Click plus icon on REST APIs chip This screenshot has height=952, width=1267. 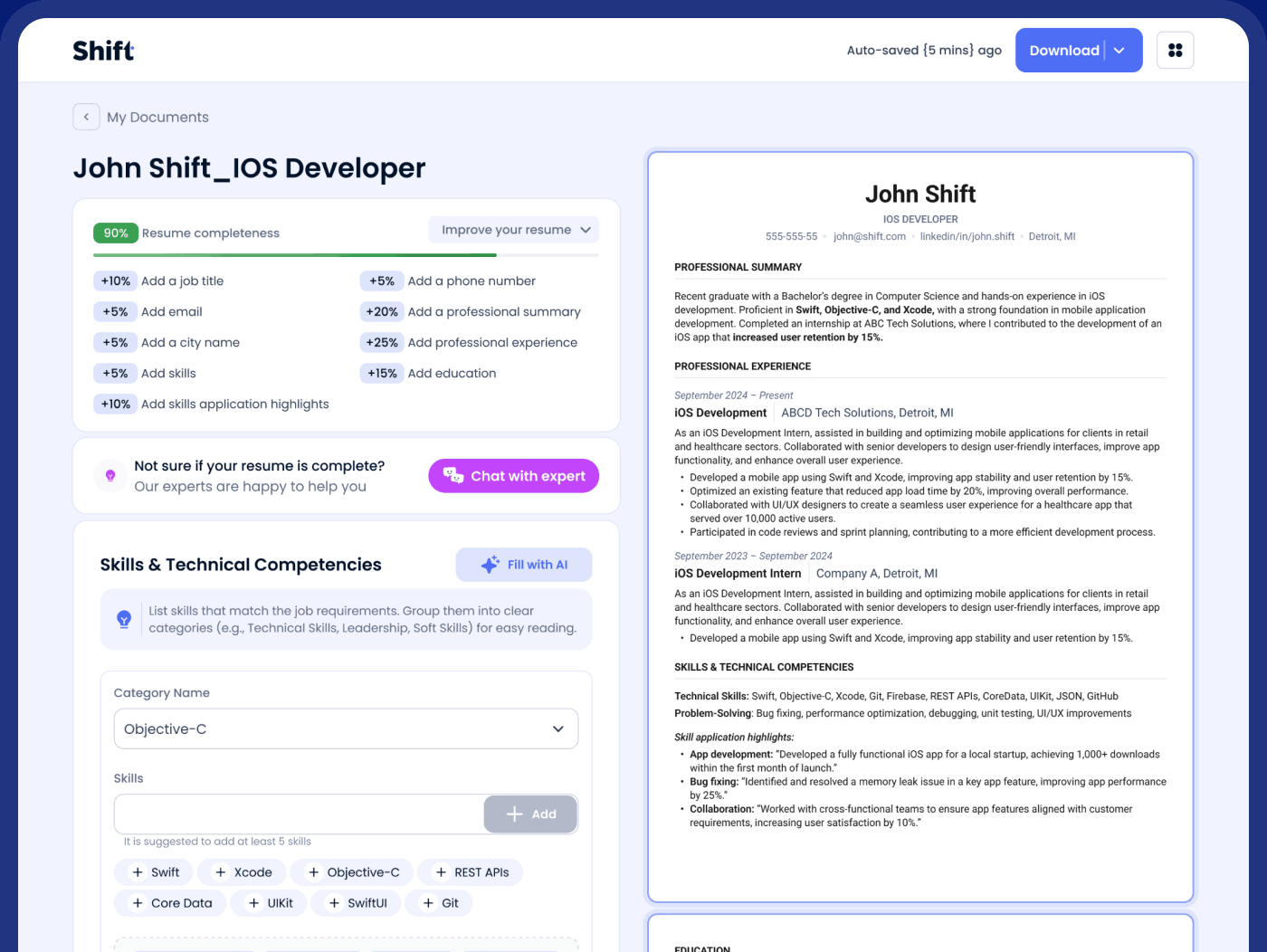(442, 872)
